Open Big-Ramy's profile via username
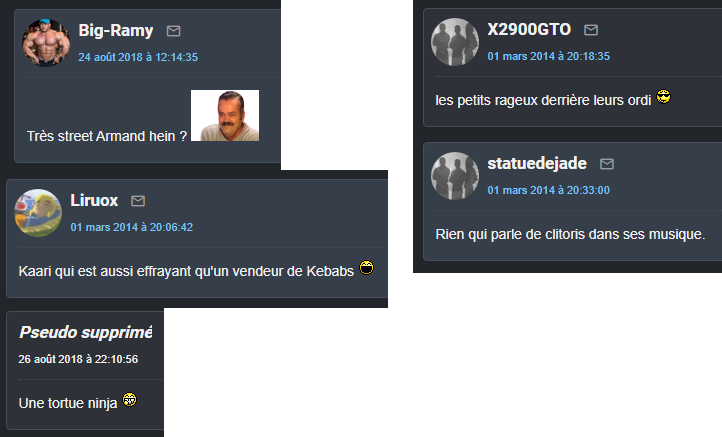The width and height of the screenshot is (722, 437). click(x=116, y=30)
